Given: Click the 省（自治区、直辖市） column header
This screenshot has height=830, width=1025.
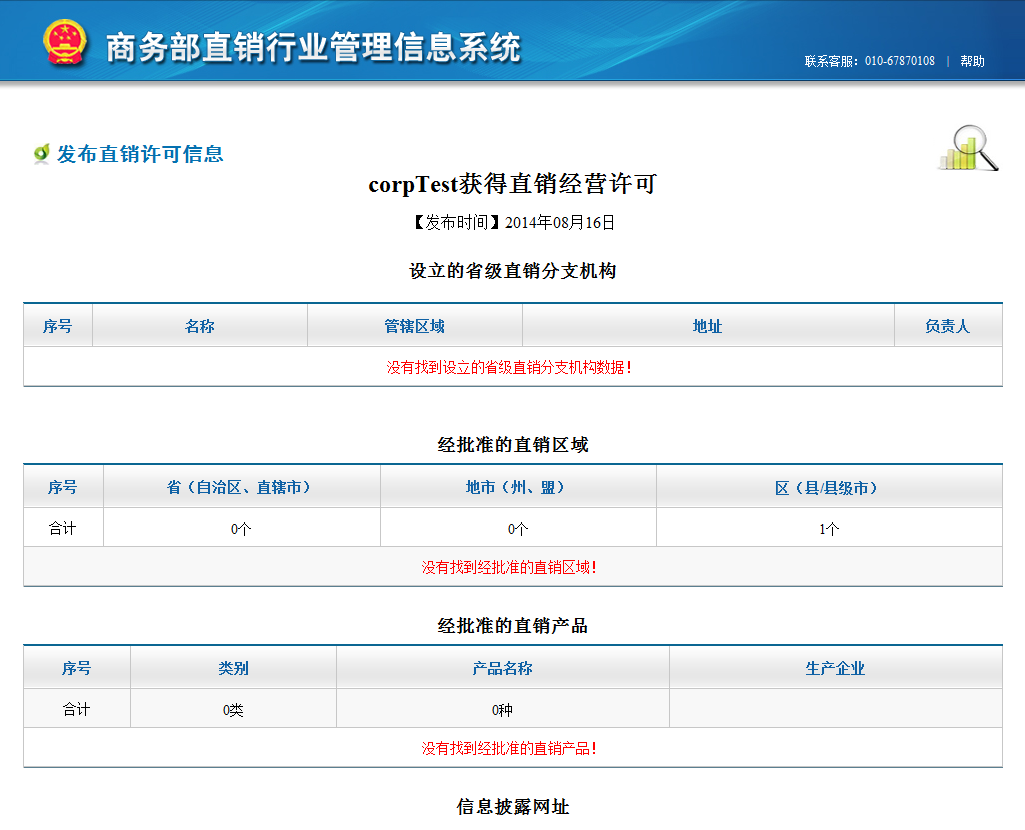Looking at the screenshot, I should (x=241, y=487).
